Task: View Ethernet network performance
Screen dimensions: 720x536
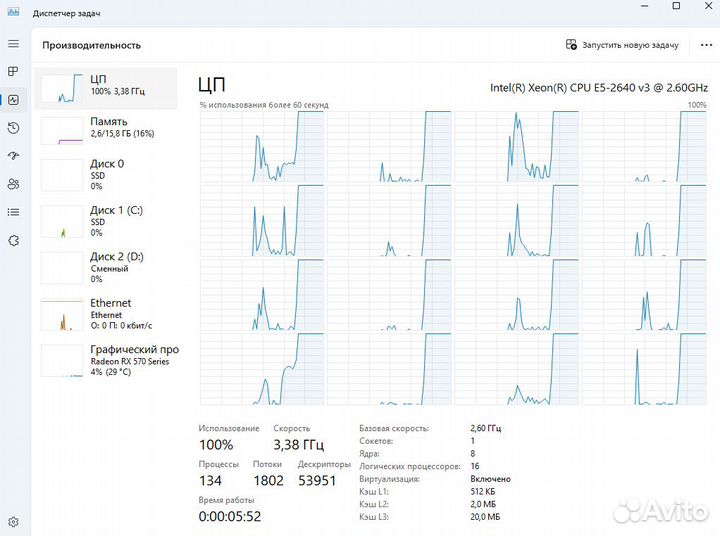Action: point(106,313)
